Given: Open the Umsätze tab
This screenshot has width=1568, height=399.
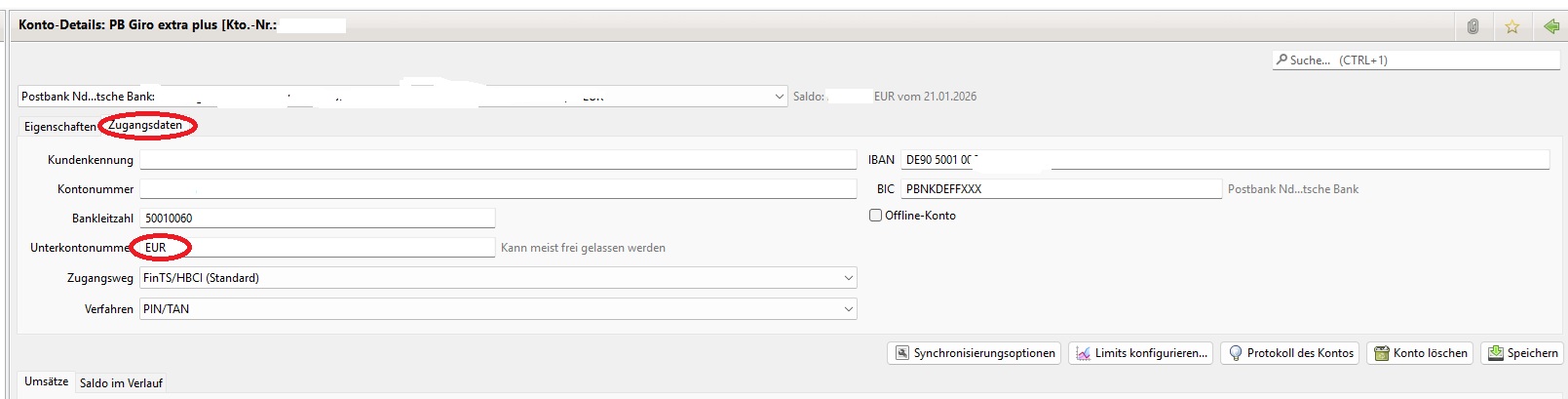Looking at the screenshot, I should pyautogui.click(x=46, y=381).
